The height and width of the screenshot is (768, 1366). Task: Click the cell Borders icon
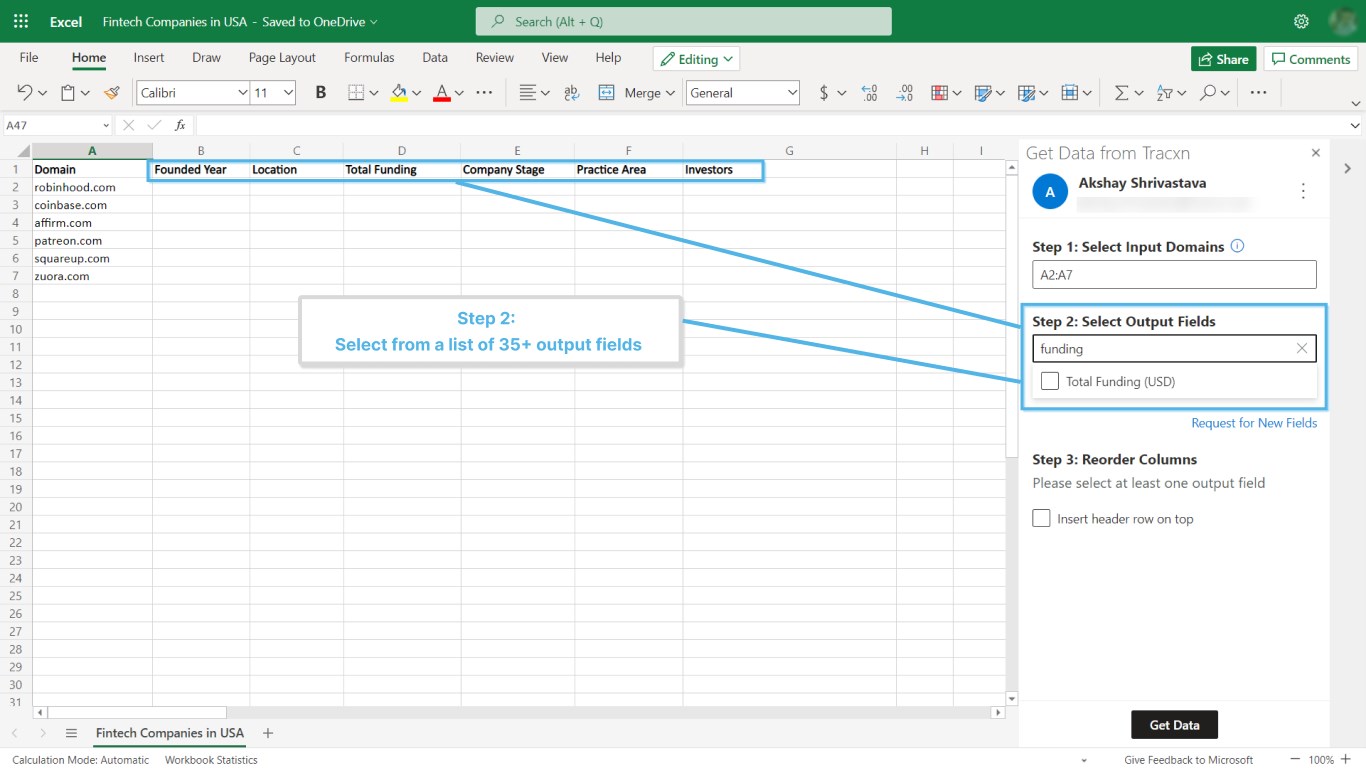pos(356,93)
